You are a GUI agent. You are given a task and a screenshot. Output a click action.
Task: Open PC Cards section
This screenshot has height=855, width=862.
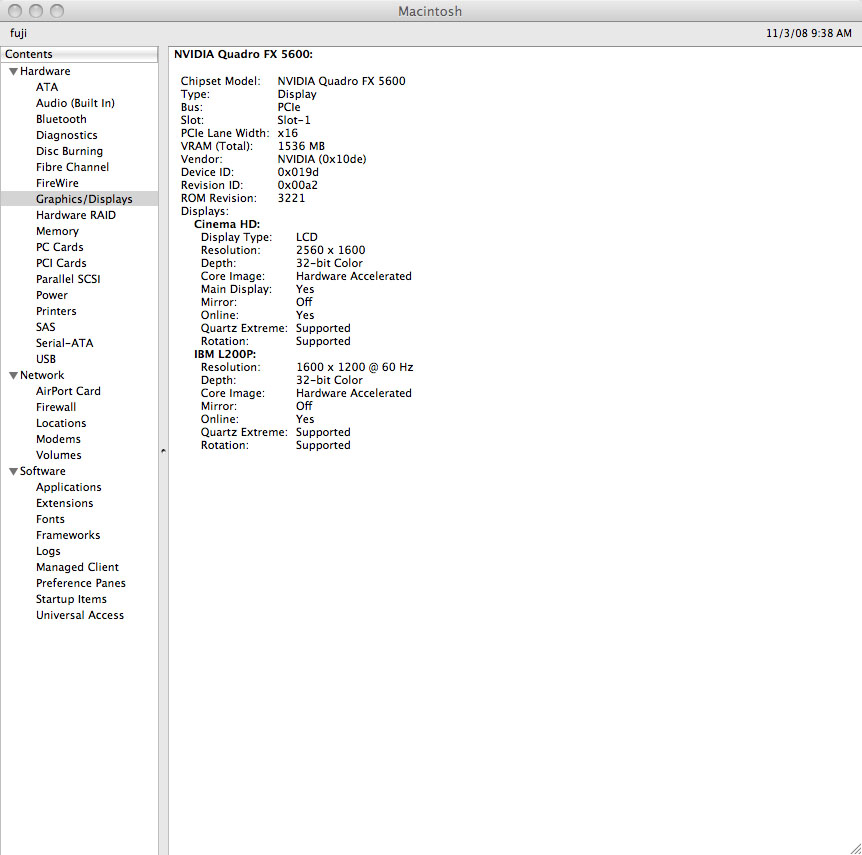pos(59,247)
